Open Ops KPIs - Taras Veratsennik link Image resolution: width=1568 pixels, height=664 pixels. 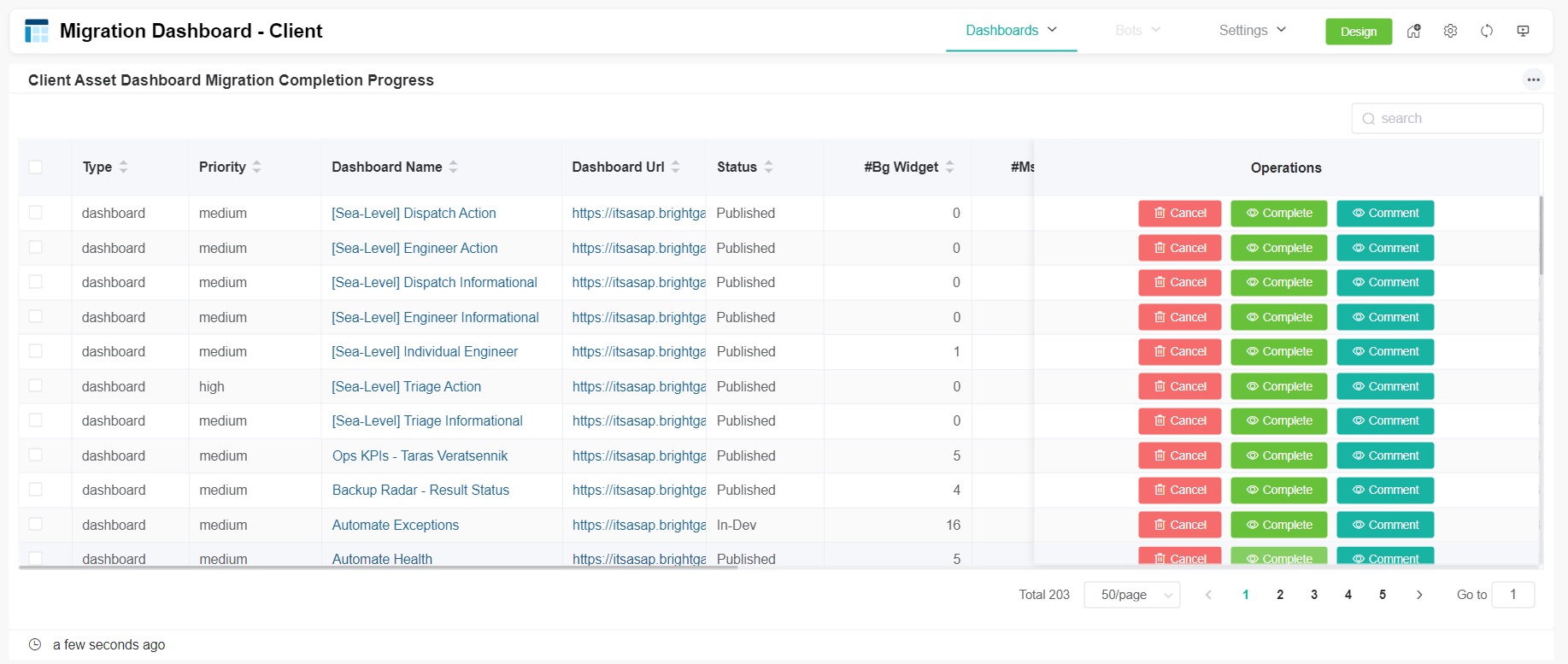tap(420, 455)
